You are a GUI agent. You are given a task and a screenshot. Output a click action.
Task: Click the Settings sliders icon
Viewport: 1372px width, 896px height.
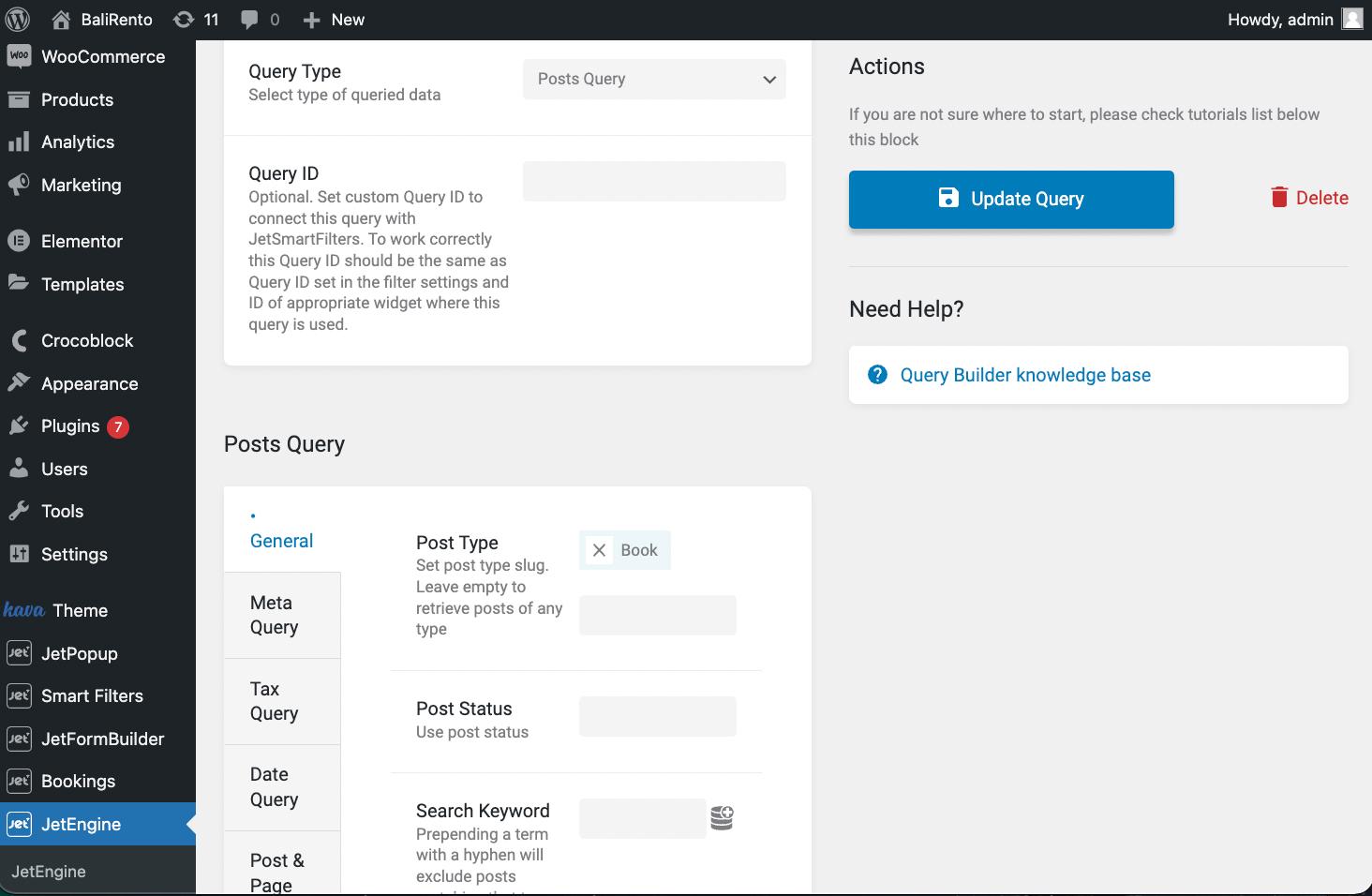pos(19,554)
